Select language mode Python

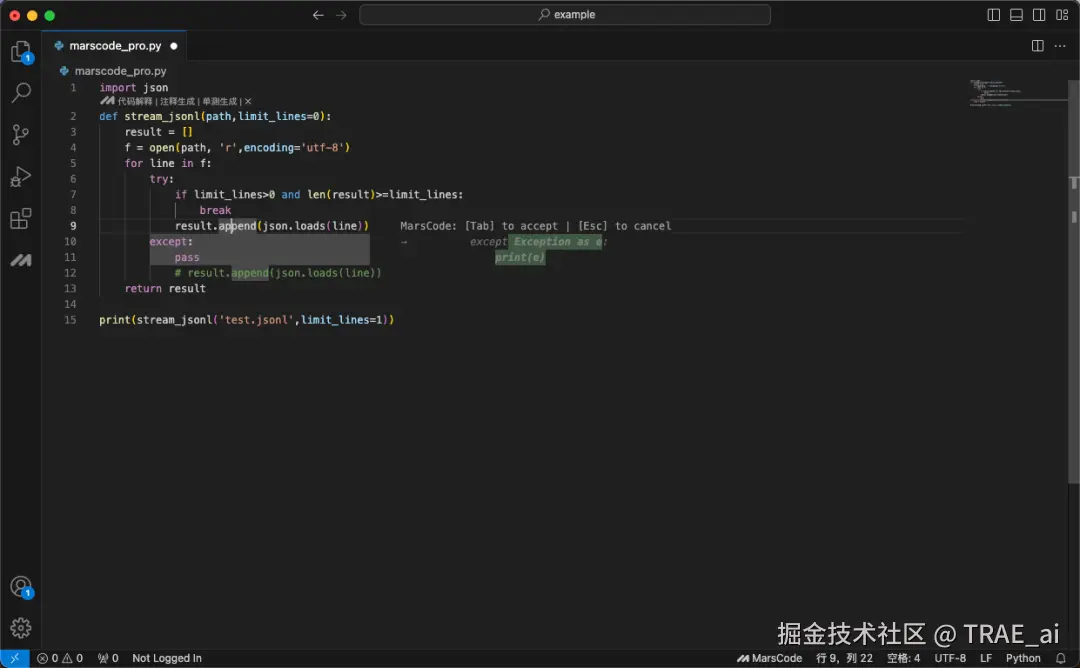point(1023,658)
